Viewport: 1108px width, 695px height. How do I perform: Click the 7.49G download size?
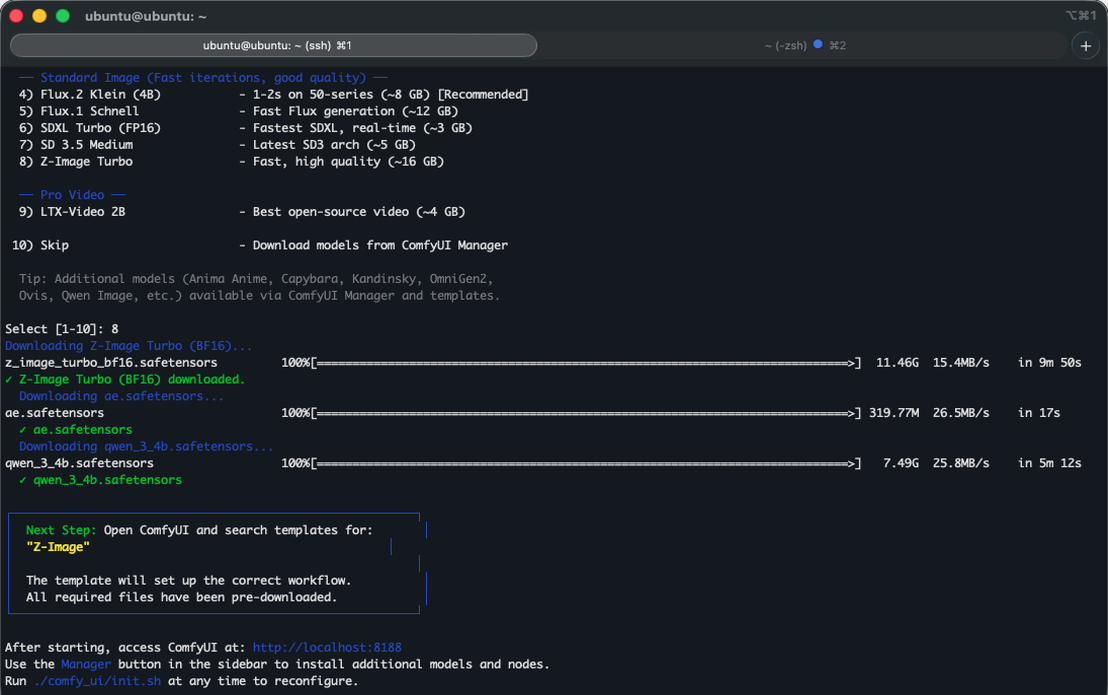pyautogui.click(x=901, y=463)
